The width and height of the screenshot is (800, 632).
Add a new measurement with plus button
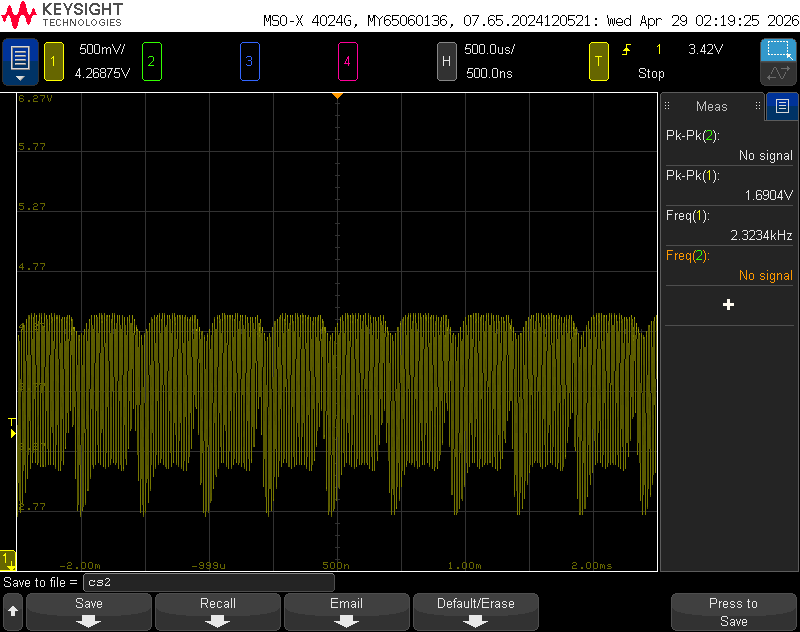coord(729,305)
